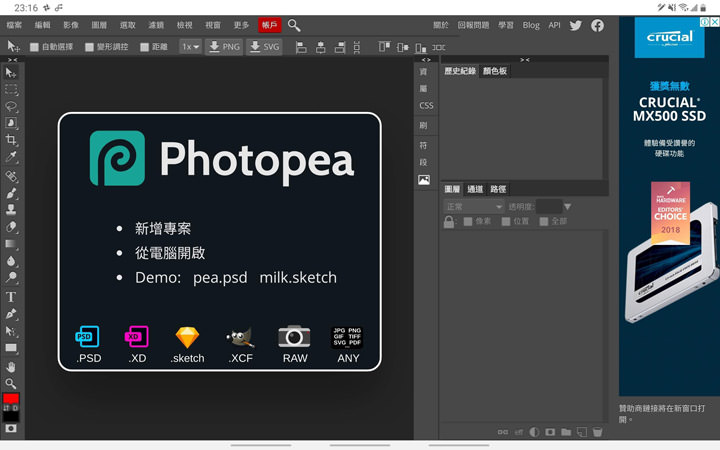Viewport: 720px width, 450px height.
Task: Open Photopea Twitter page icon
Action: 575,25
